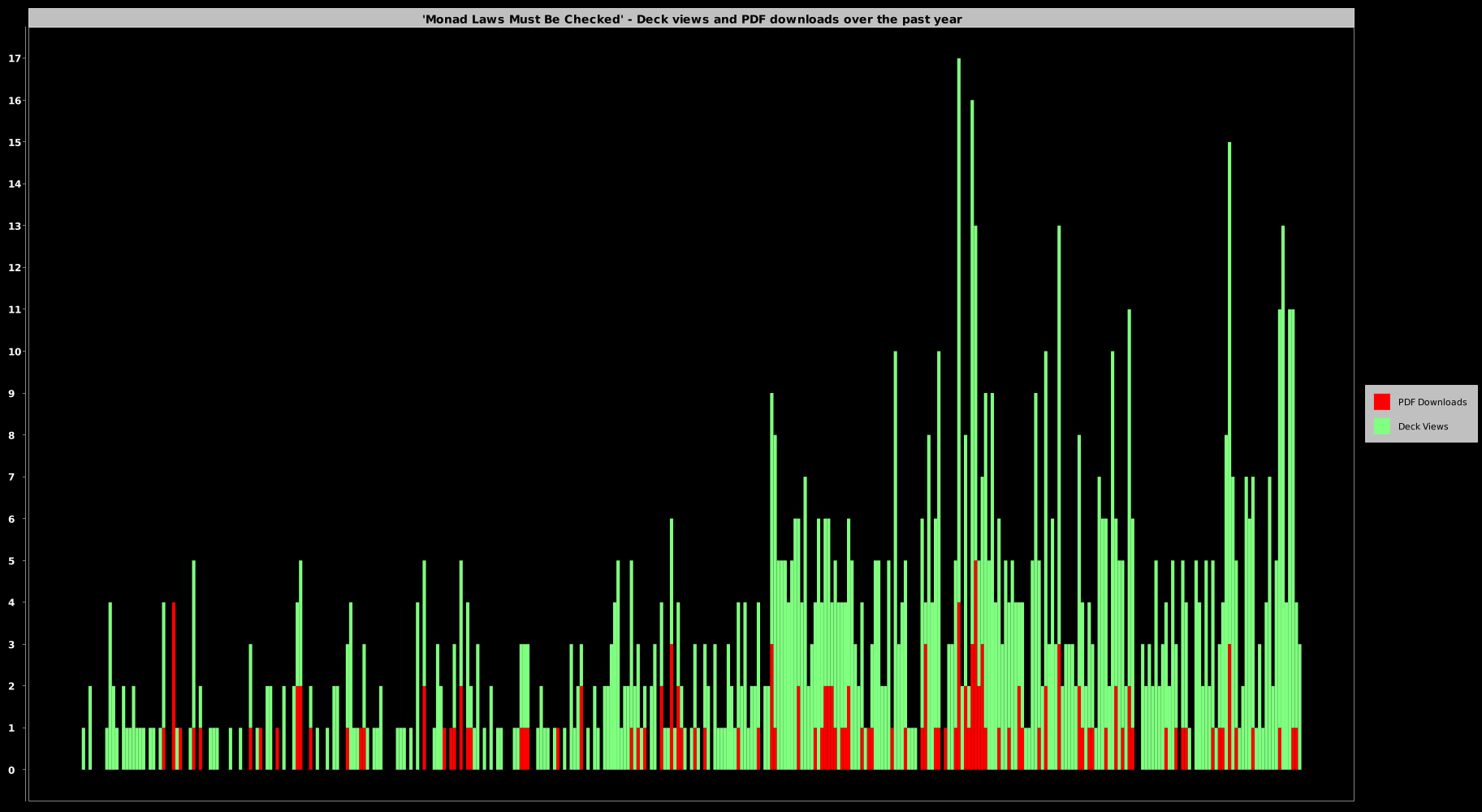Click the green Deck Views legend swatch
This screenshot has width=1482, height=812.
(x=1381, y=426)
